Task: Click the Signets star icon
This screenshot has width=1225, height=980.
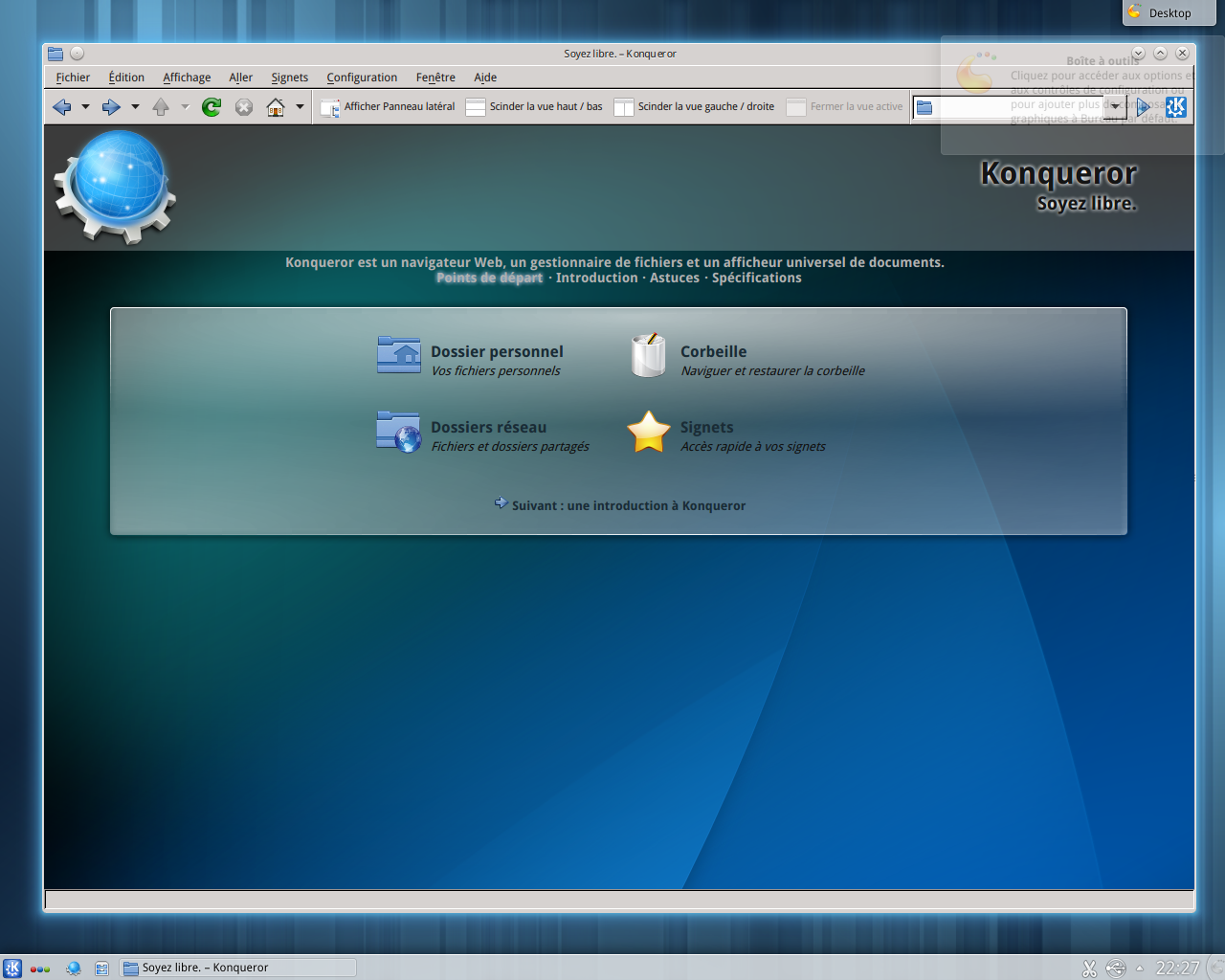Action: 649,432
